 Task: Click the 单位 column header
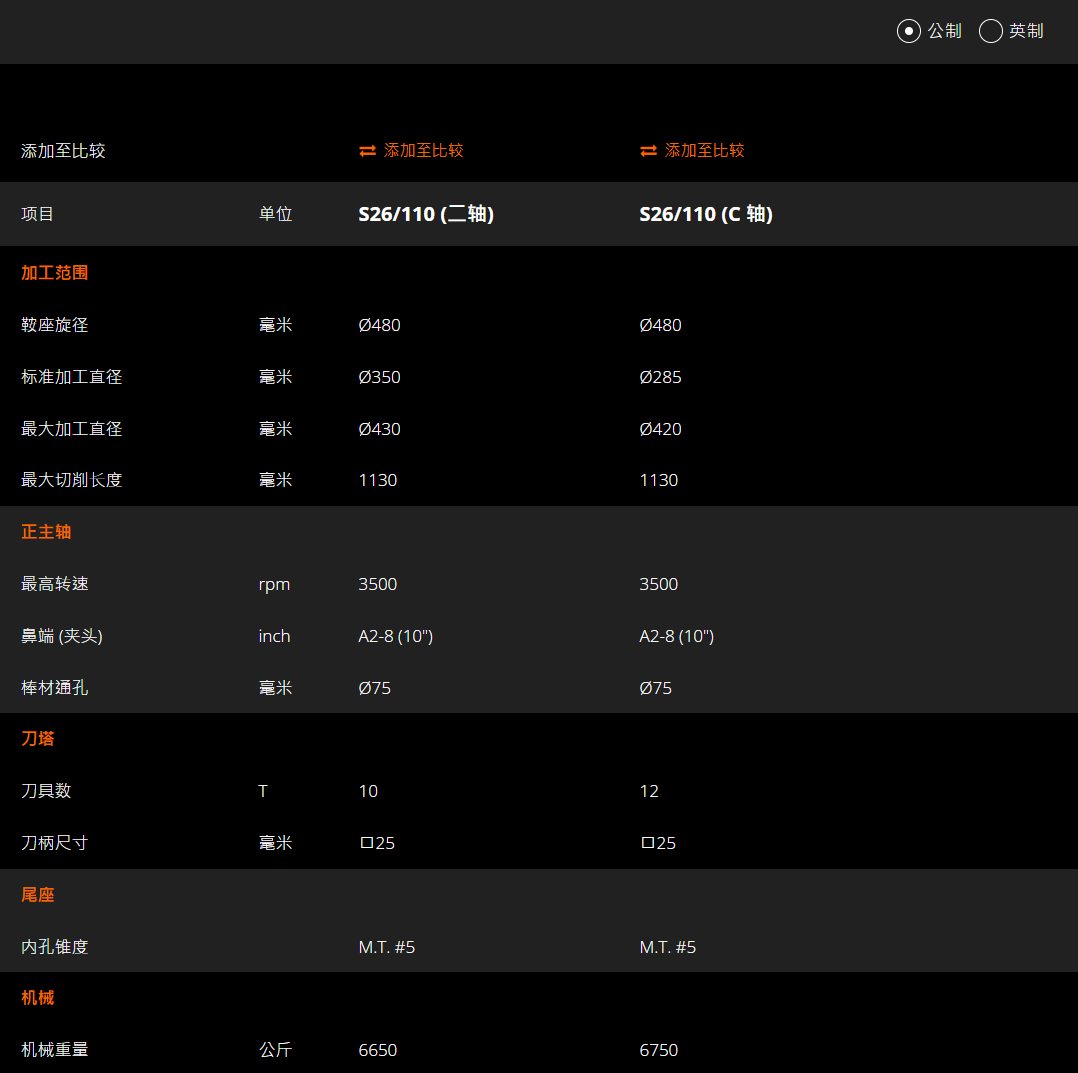(276, 214)
